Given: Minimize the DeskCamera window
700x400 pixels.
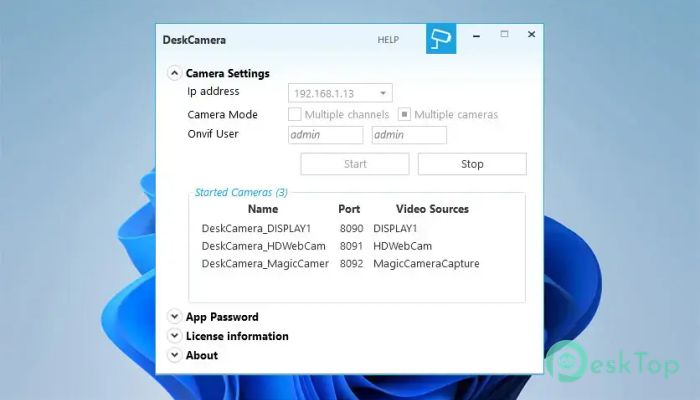Looking at the screenshot, I should click(x=476, y=35).
